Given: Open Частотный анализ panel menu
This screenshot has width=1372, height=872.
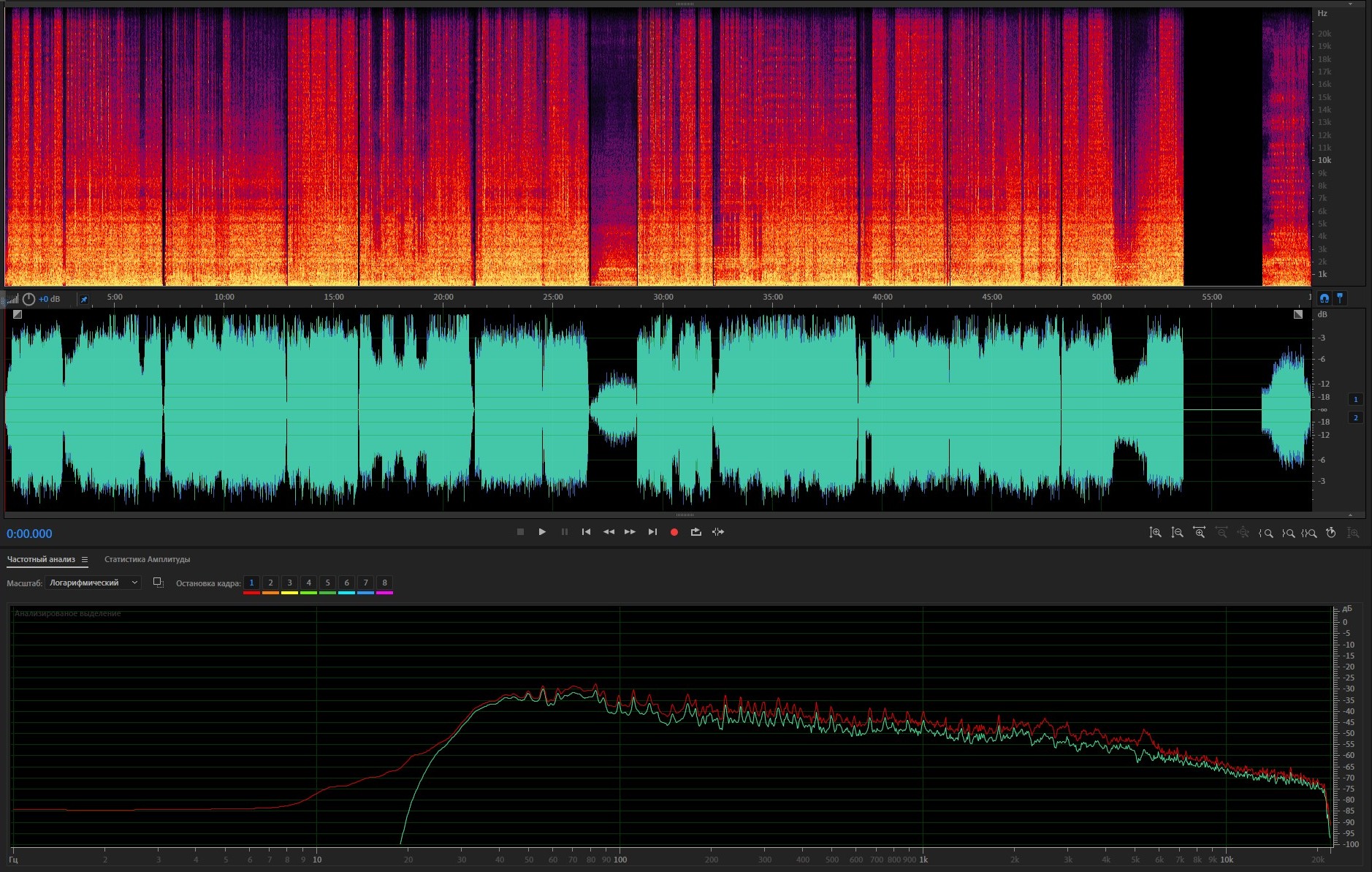Looking at the screenshot, I should coord(85,560).
